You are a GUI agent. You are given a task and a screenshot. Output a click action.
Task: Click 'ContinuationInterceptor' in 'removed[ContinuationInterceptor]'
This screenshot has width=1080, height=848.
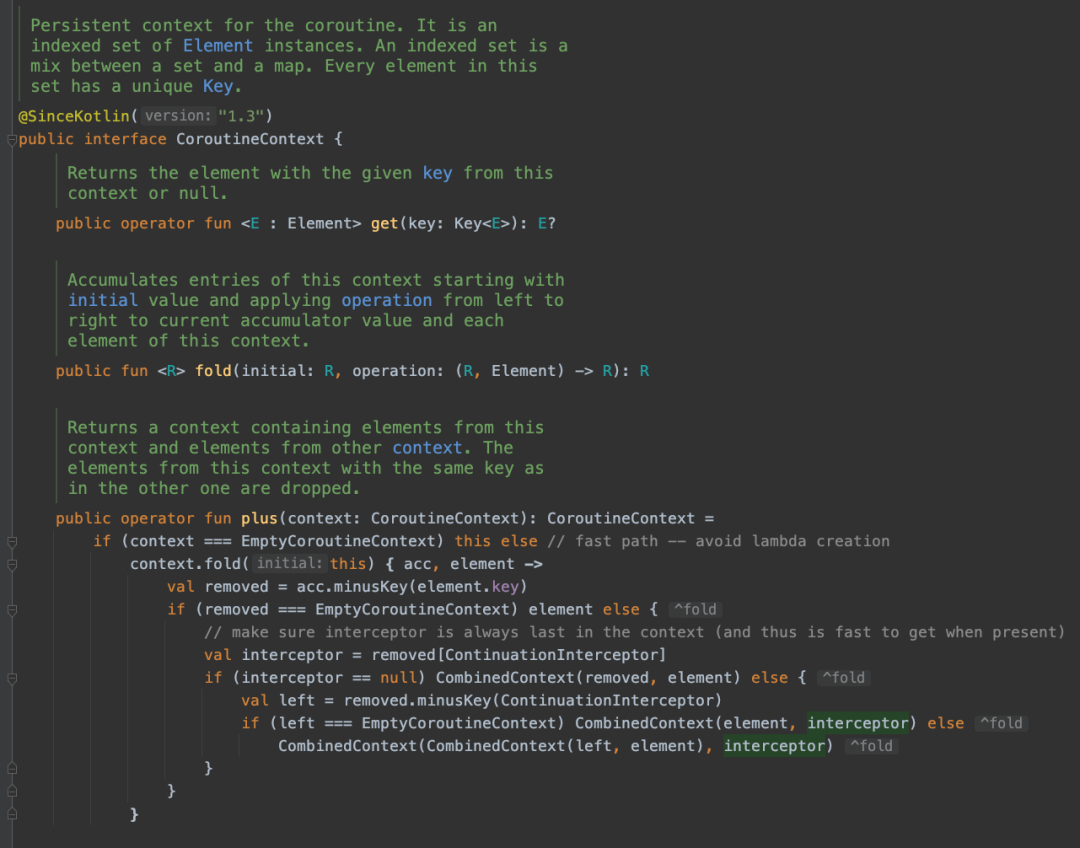552,655
